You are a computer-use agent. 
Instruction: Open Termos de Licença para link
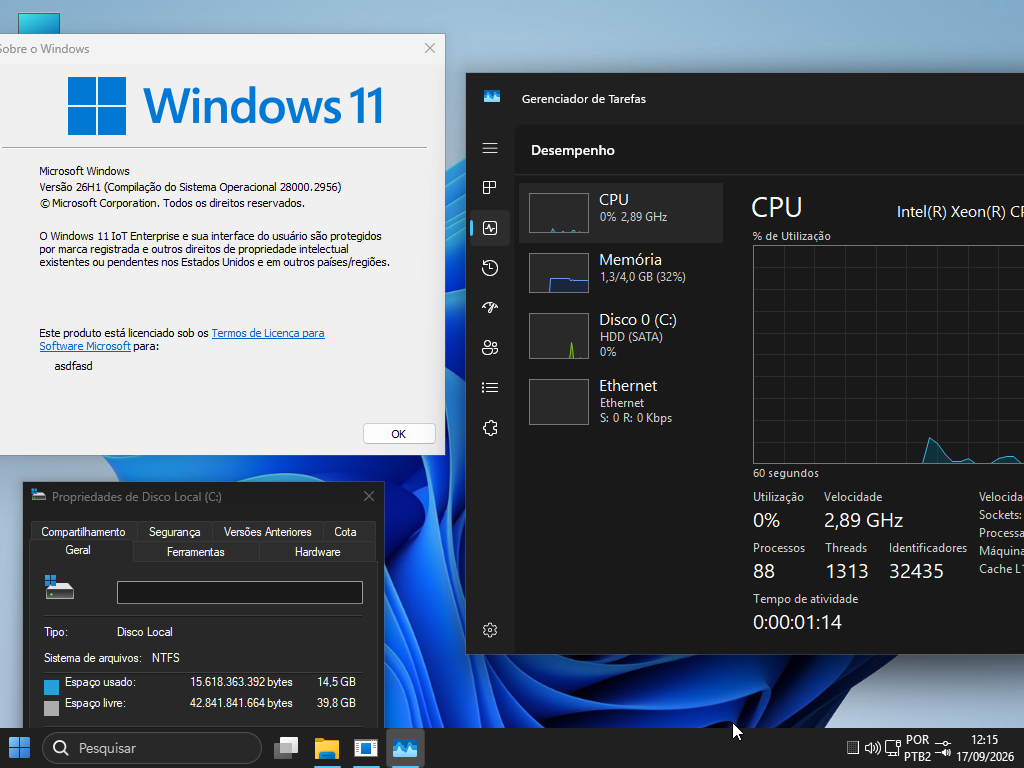coord(268,333)
